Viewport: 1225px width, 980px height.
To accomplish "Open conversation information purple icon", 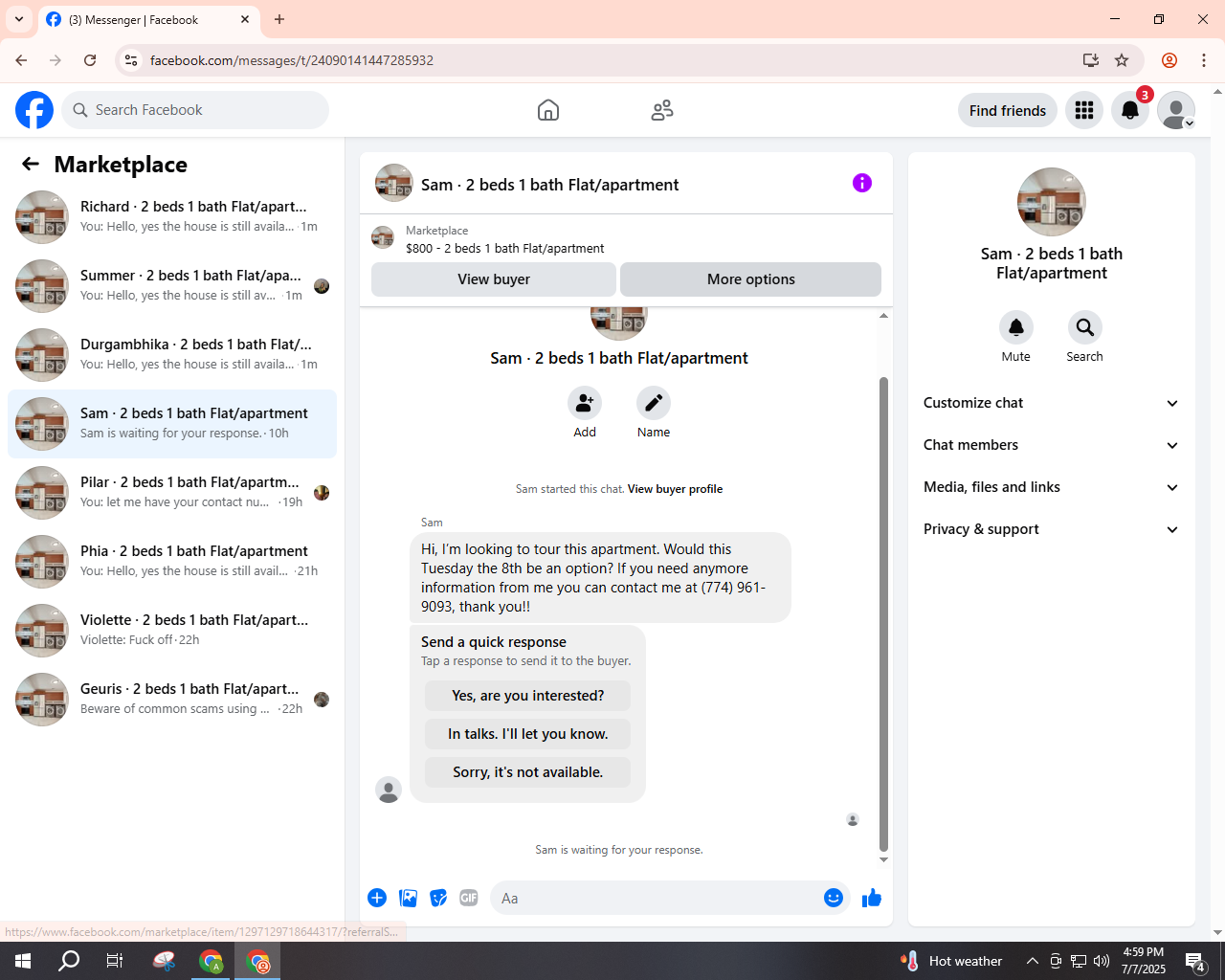I will [x=862, y=183].
